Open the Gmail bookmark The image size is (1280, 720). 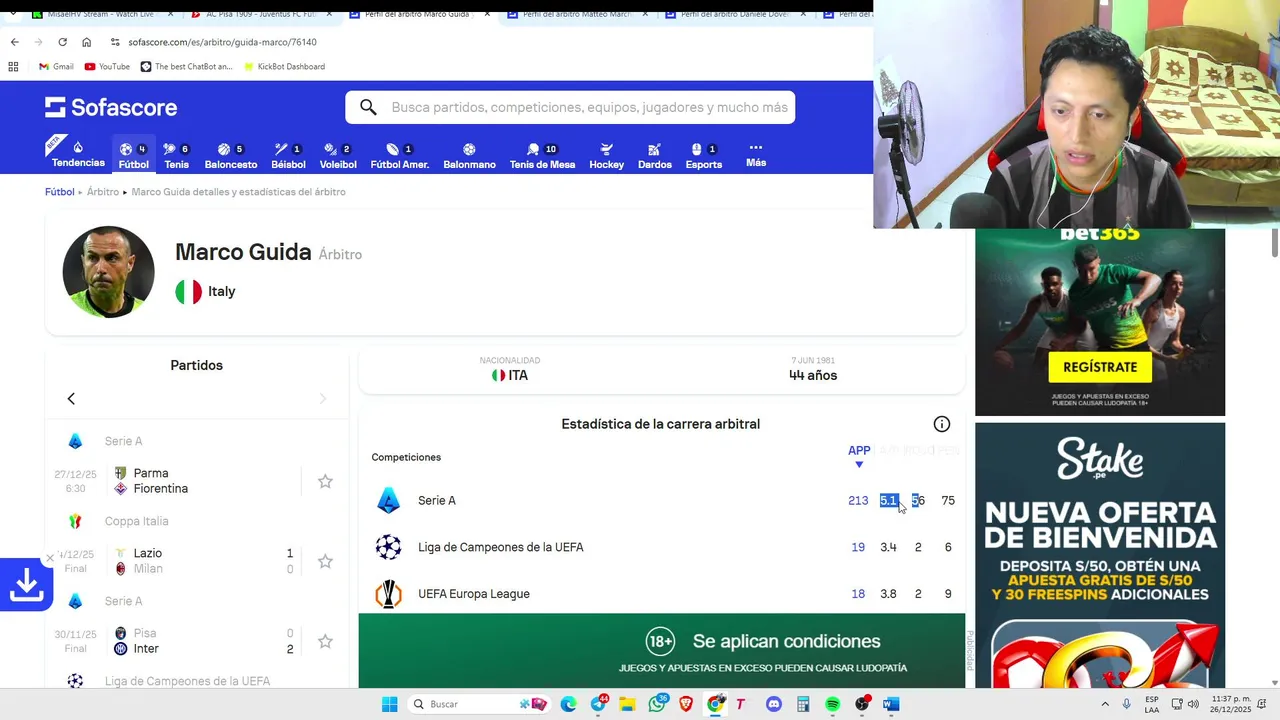click(56, 67)
